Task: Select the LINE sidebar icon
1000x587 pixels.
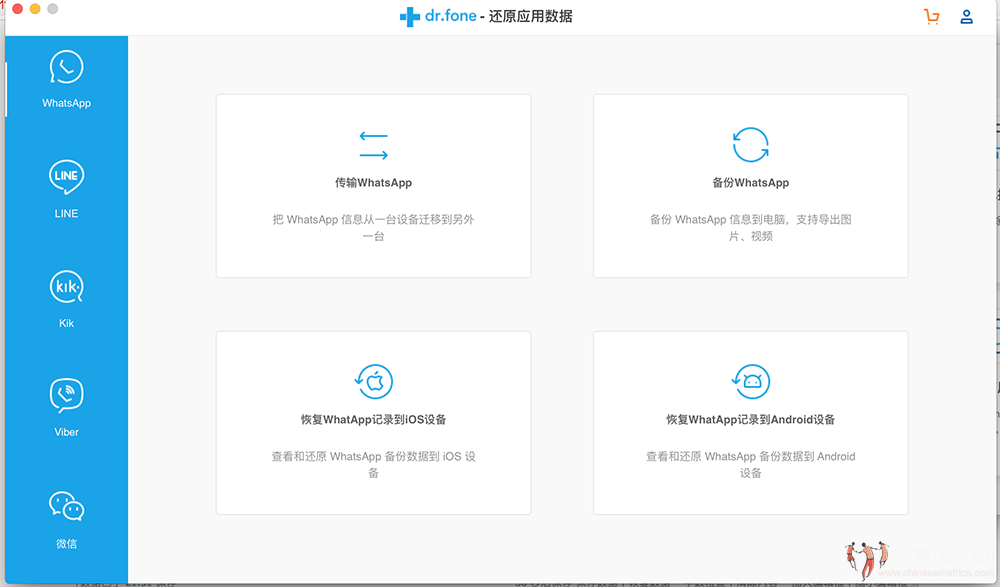Action: [66, 177]
